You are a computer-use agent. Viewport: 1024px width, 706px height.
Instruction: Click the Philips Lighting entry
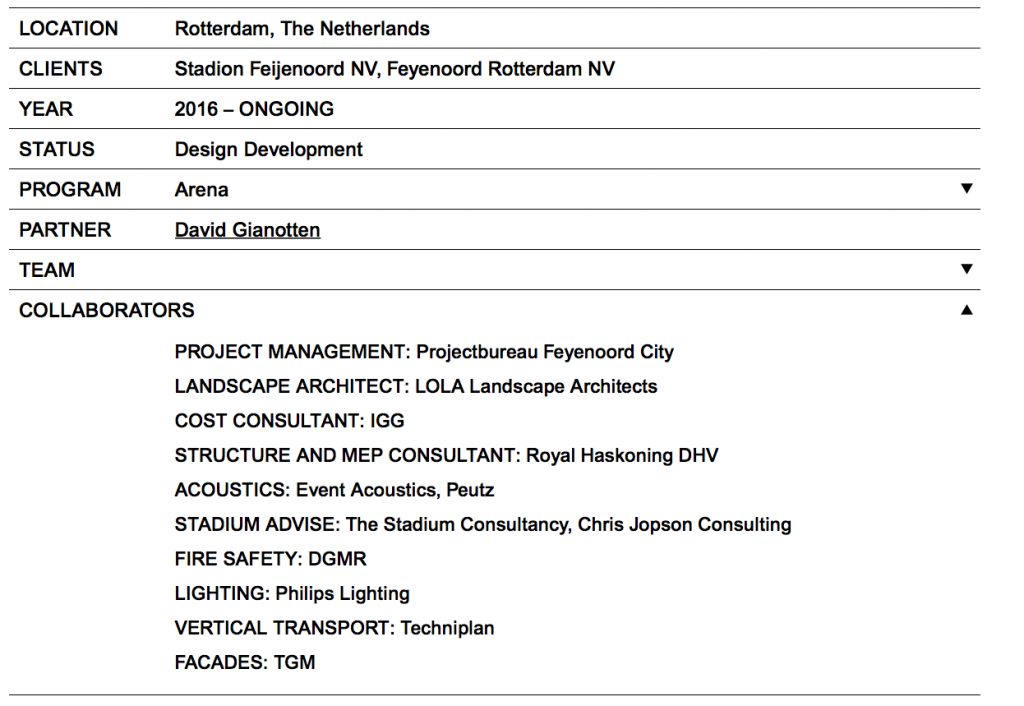(342, 593)
